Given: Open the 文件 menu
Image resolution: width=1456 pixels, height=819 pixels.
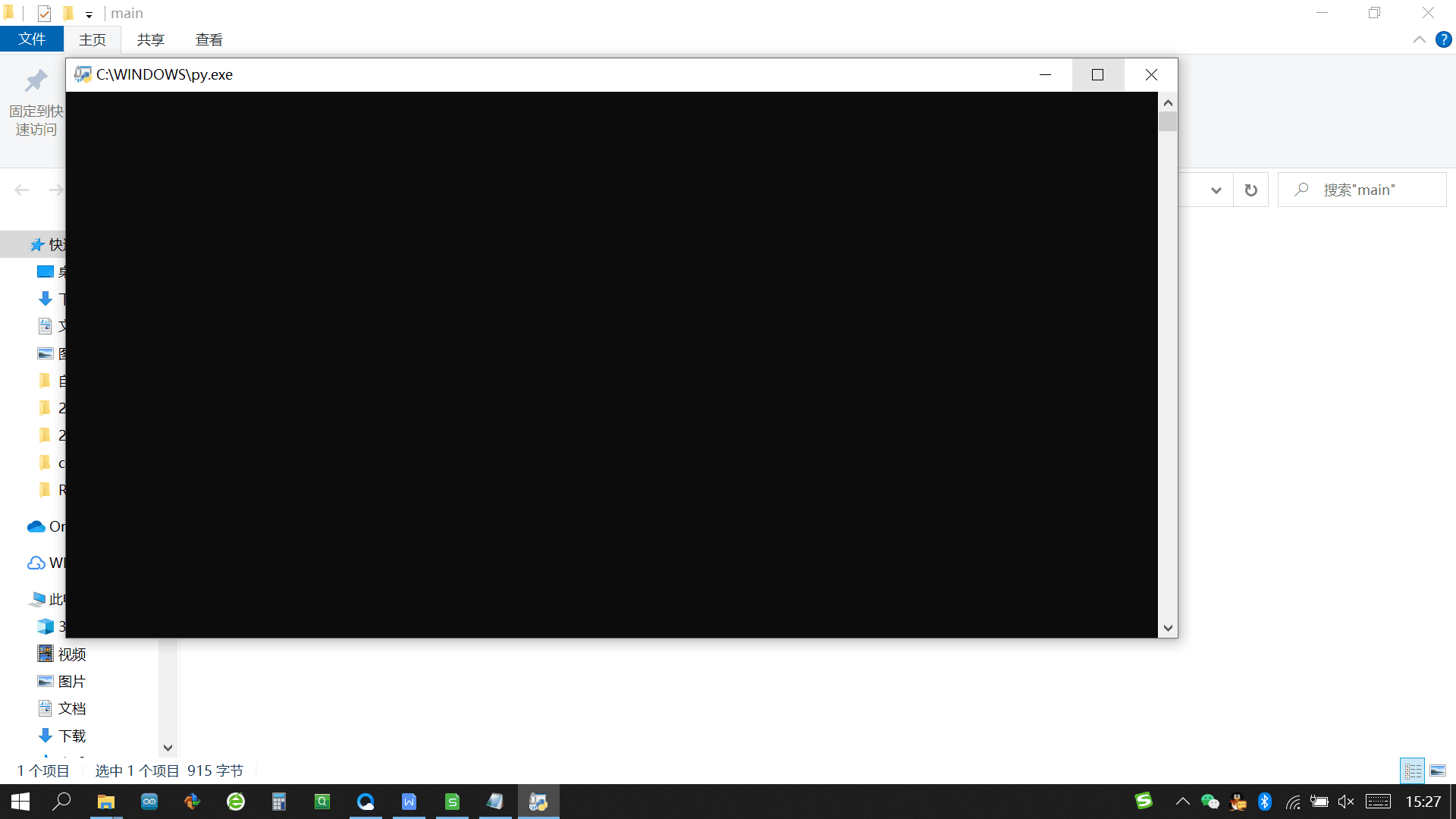Looking at the screenshot, I should pos(32,39).
